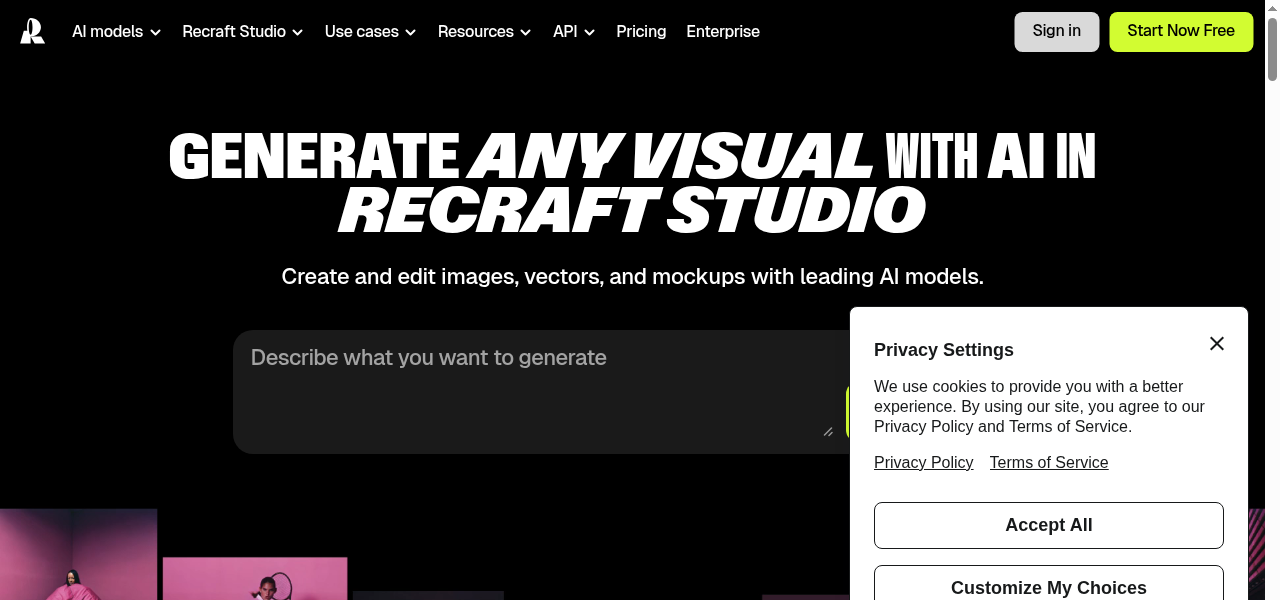Click the Sign in button
Screen dimensions: 1280x600
click(1056, 31)
